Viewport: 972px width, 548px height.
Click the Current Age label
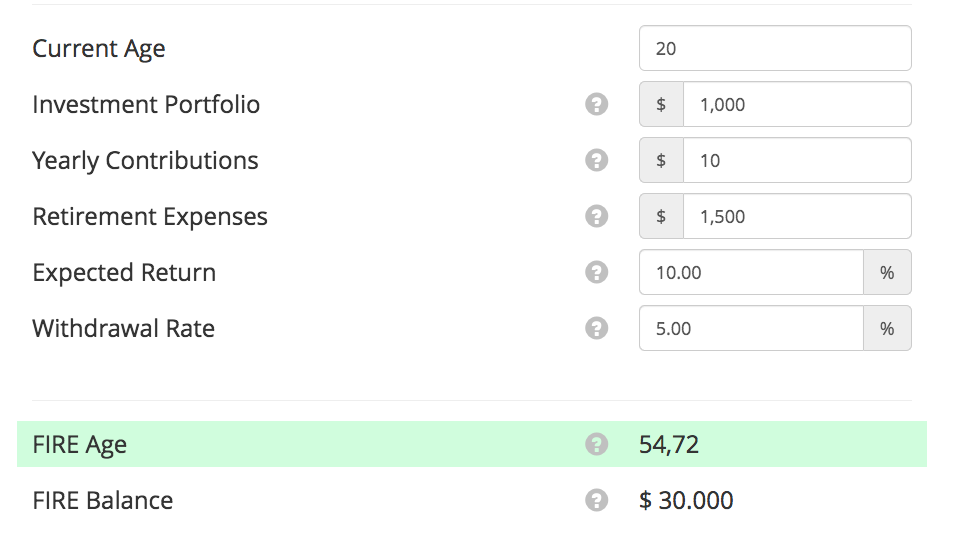pos(99,48)
